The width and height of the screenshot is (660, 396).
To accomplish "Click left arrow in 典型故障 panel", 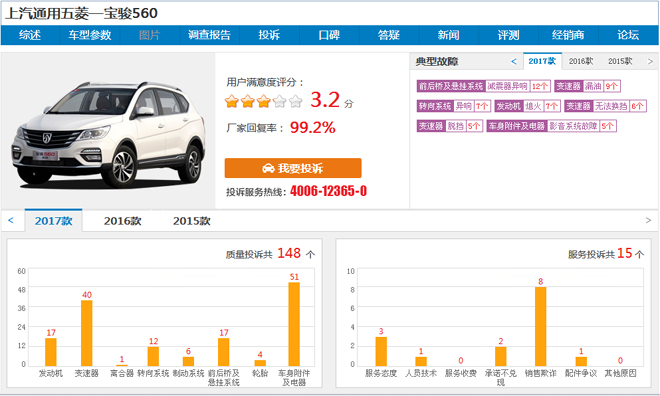I will [514, 61].
